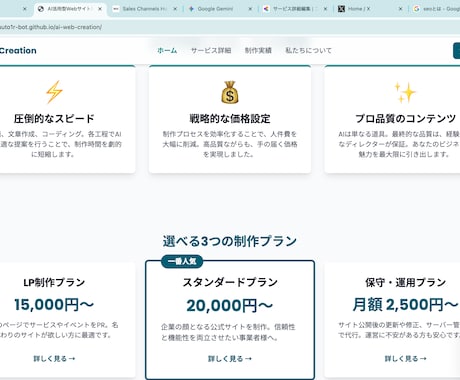This screenshot has width=460, height=380.
Task: Close the Sales Channels tab
Action: click(x=175, y=9)
